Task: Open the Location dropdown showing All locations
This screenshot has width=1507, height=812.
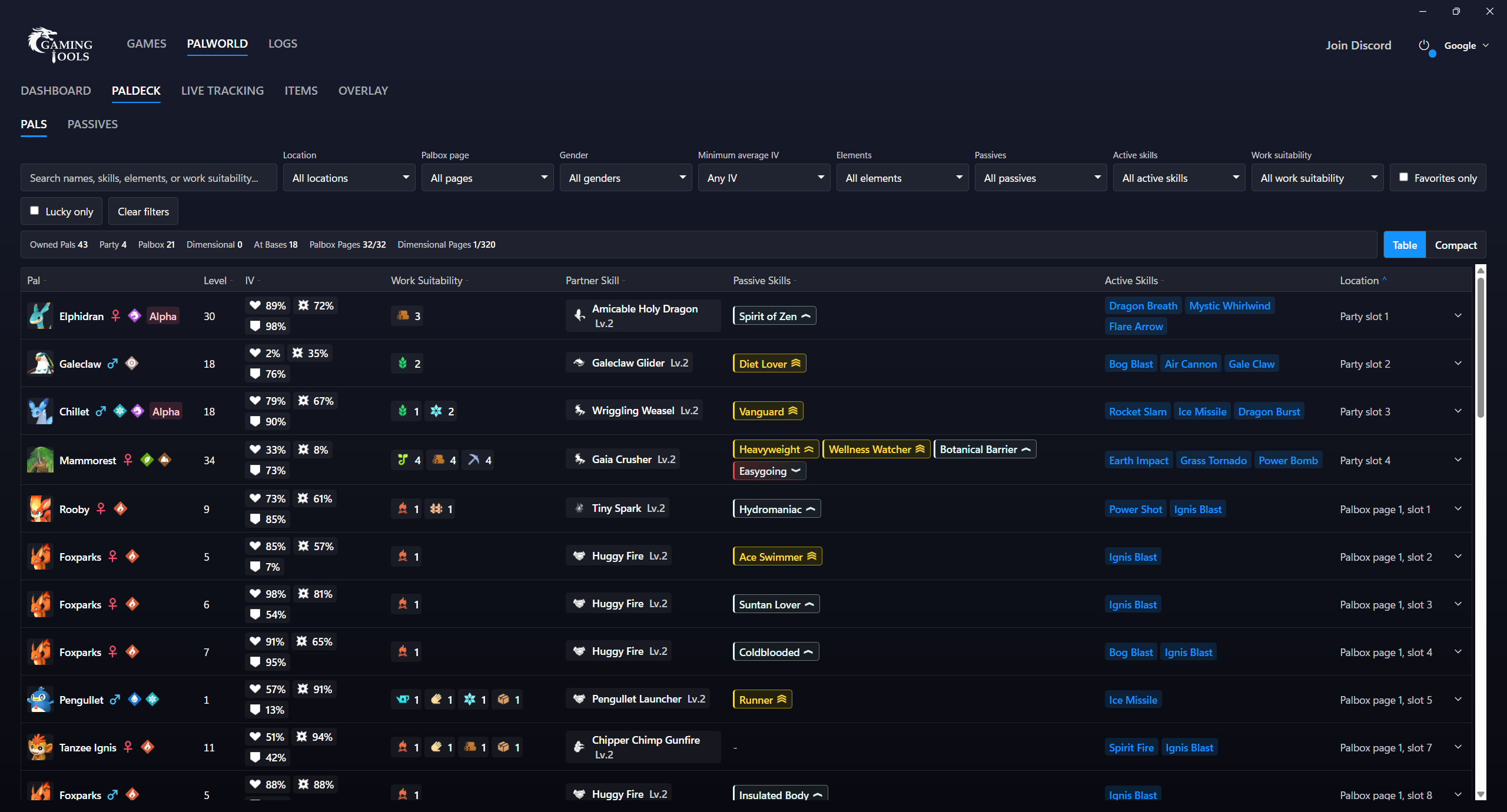Action: pyautogui.click(x=349, y=178)
